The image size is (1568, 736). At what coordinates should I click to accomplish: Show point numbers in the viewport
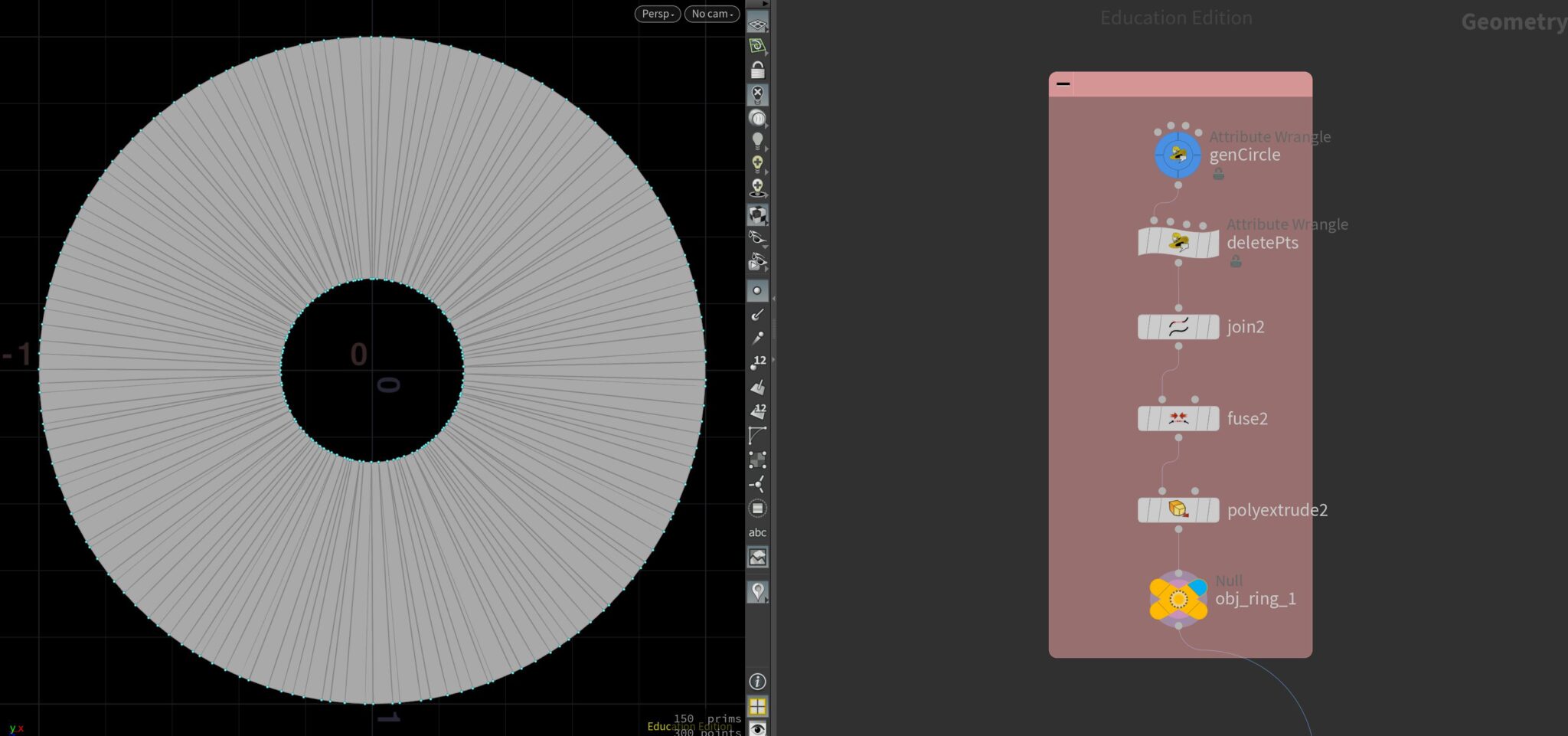click(757, 361)
